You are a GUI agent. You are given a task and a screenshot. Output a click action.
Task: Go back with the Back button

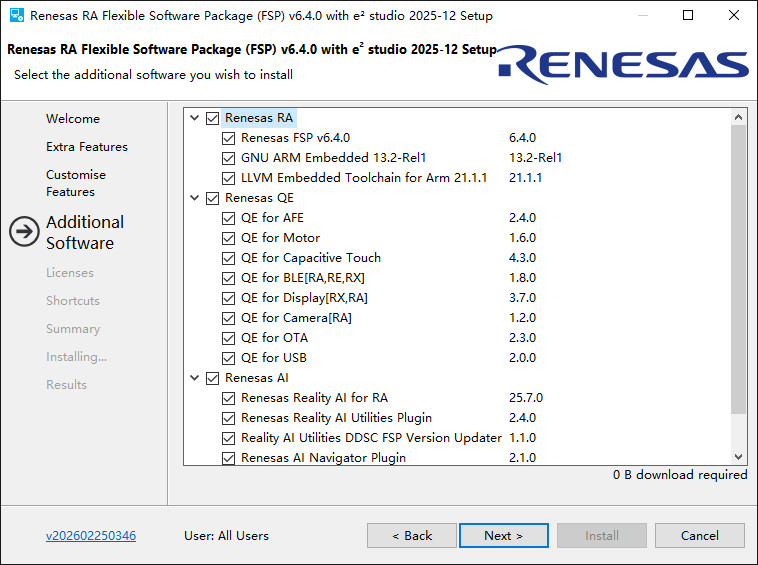pyautogui.click(x=412, y=536)
